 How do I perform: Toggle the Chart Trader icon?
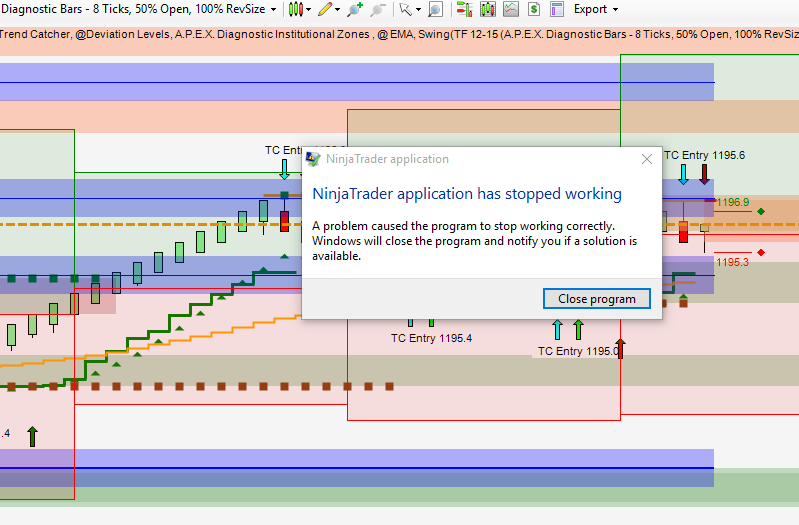coord(464,9)
